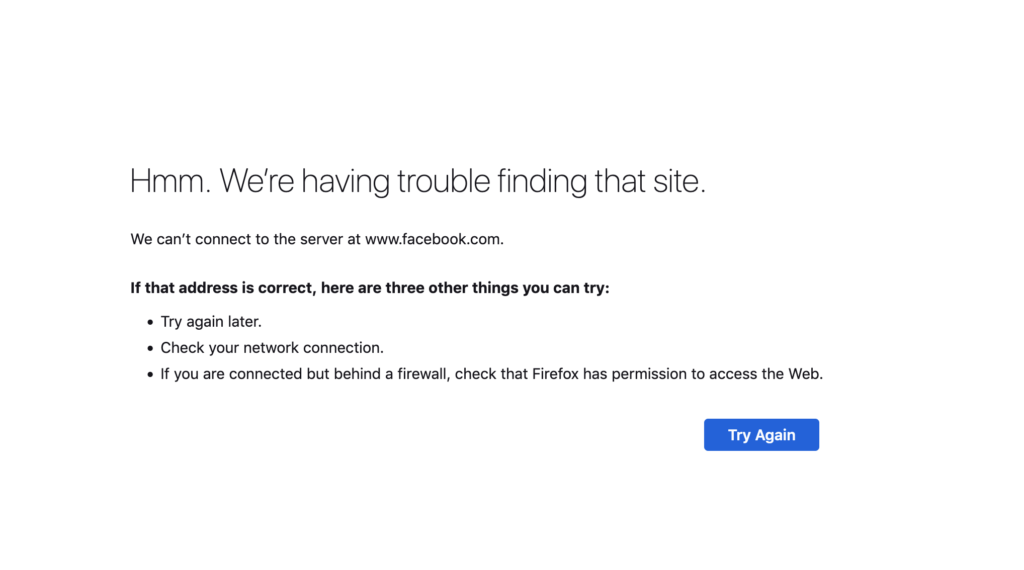Click the bullet dot before "Check your network"
The height and width of the screenshot is (570, 1024).
tap(150, 349)
